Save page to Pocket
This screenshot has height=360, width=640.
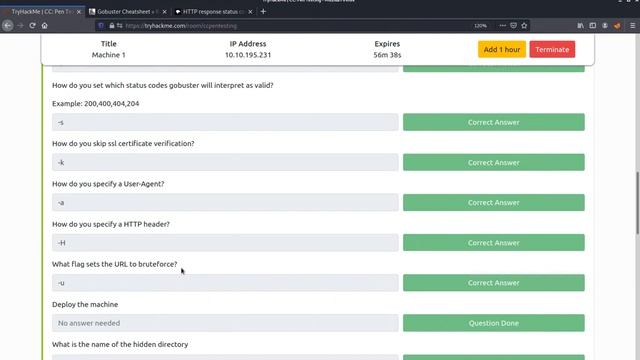coord(513,25)
